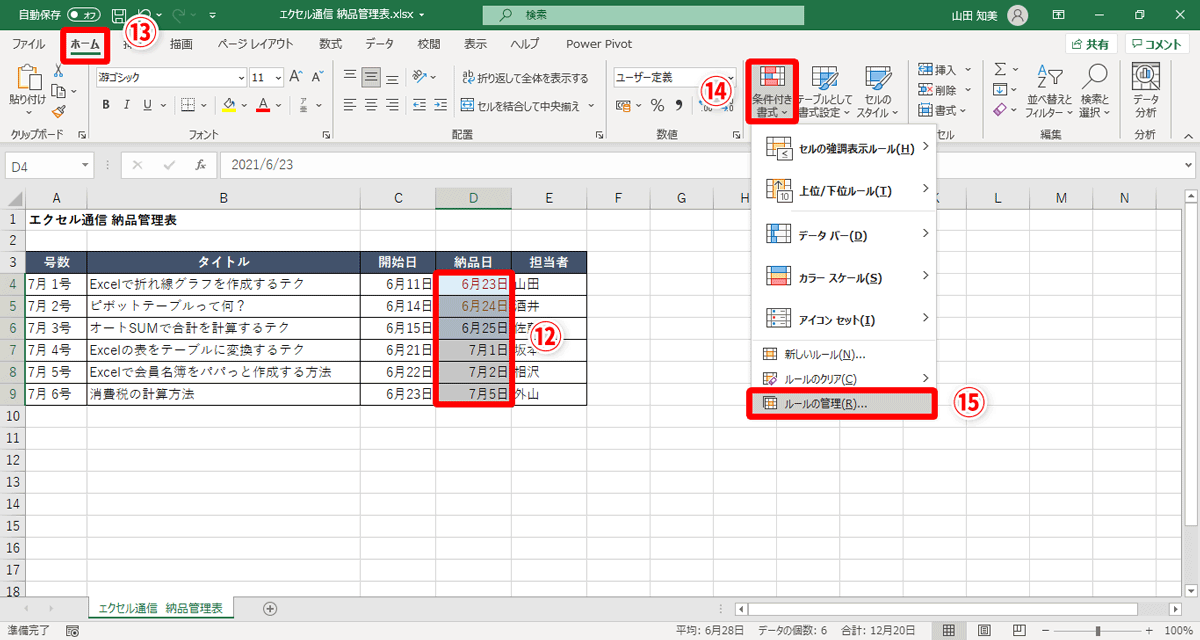Open Sort & Filter (並べ替えとフィルター) dropdown

coord(1048,92)
